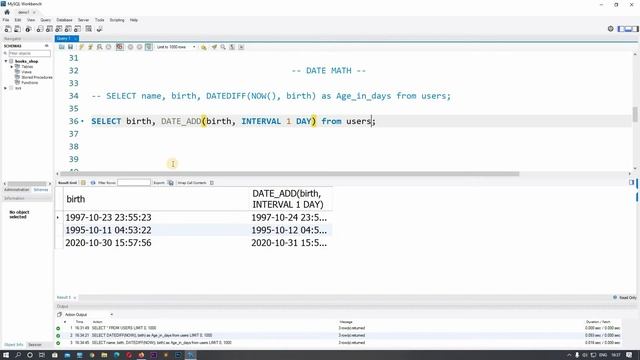Image resolution: width=640 pixels, height=360 pixels.
Task: Create a new stored procedure icon
Action: pyautogui.click(x=68, y=29)
